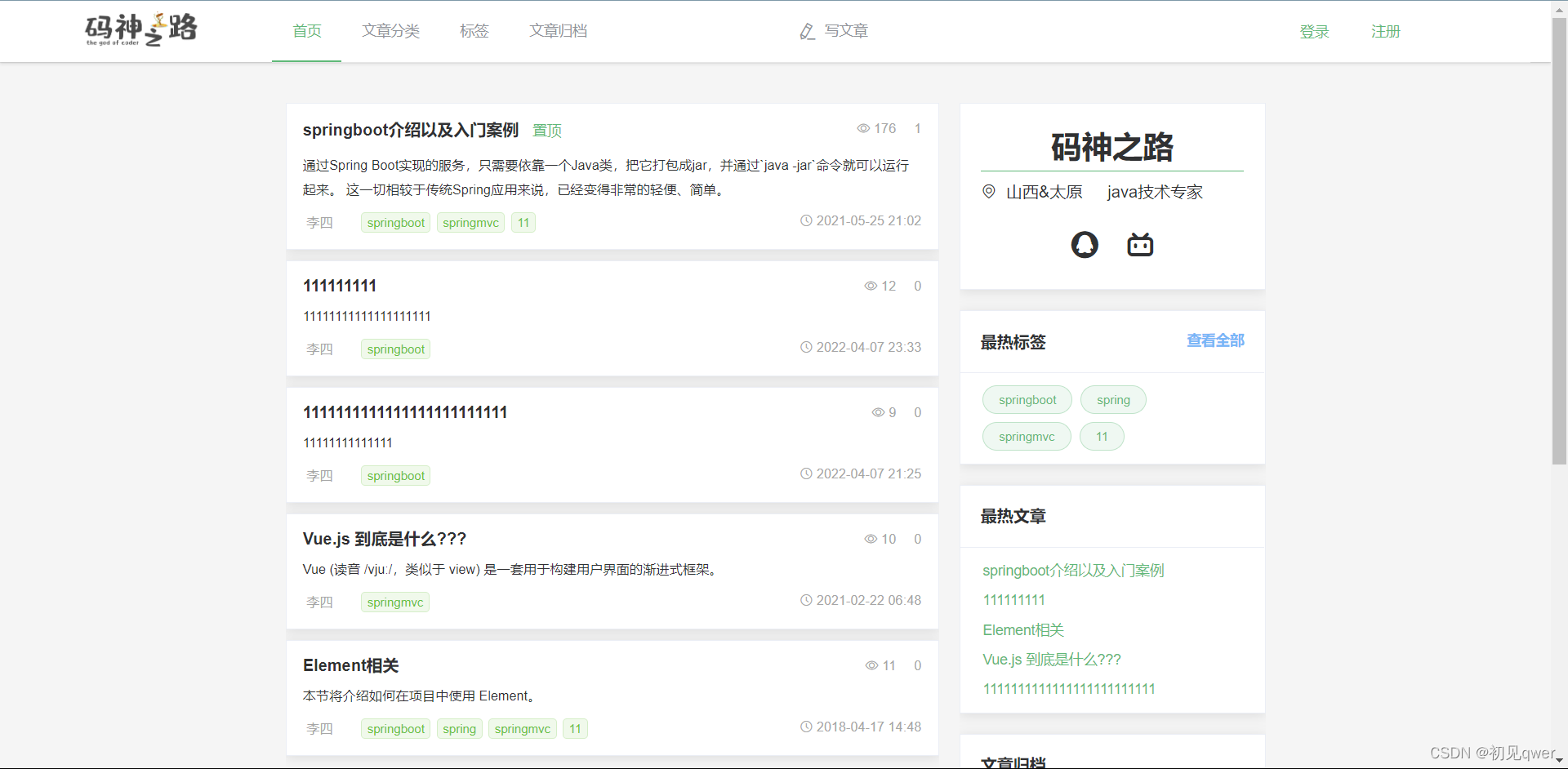Click the 注册 link

(x=1385, y=31)
